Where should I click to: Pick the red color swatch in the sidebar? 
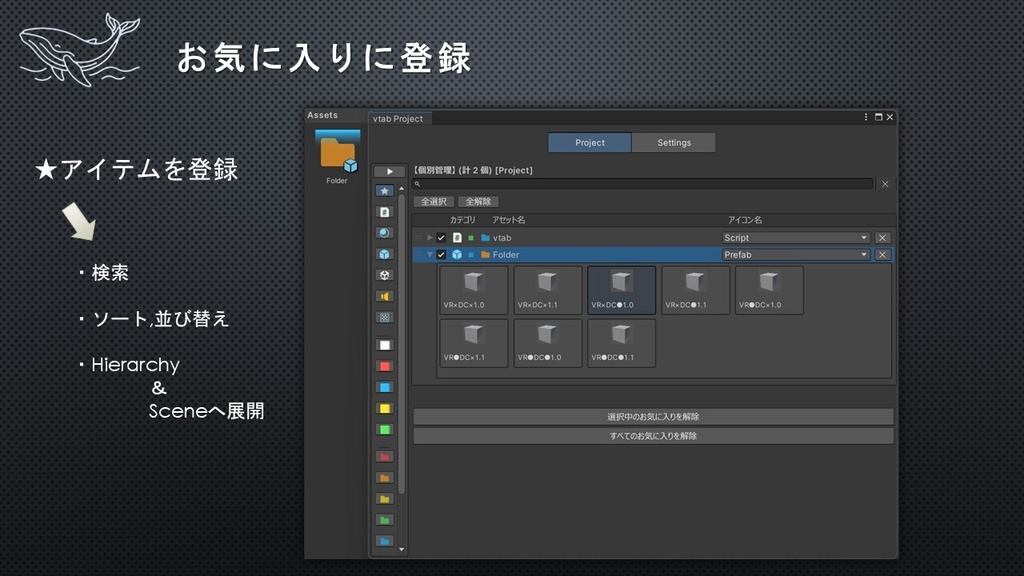click(x=385, y=366)
